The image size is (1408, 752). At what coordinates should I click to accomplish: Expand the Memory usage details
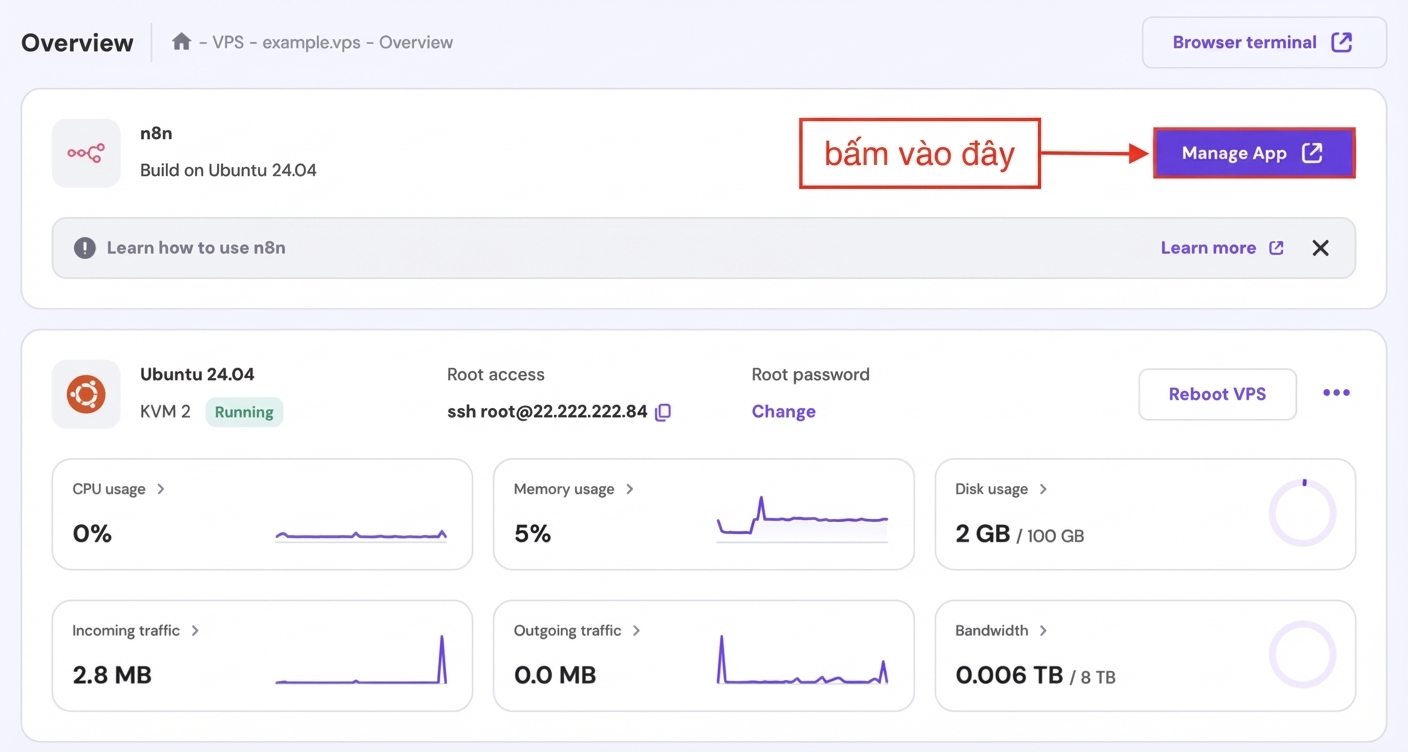(x=630, y=489)
